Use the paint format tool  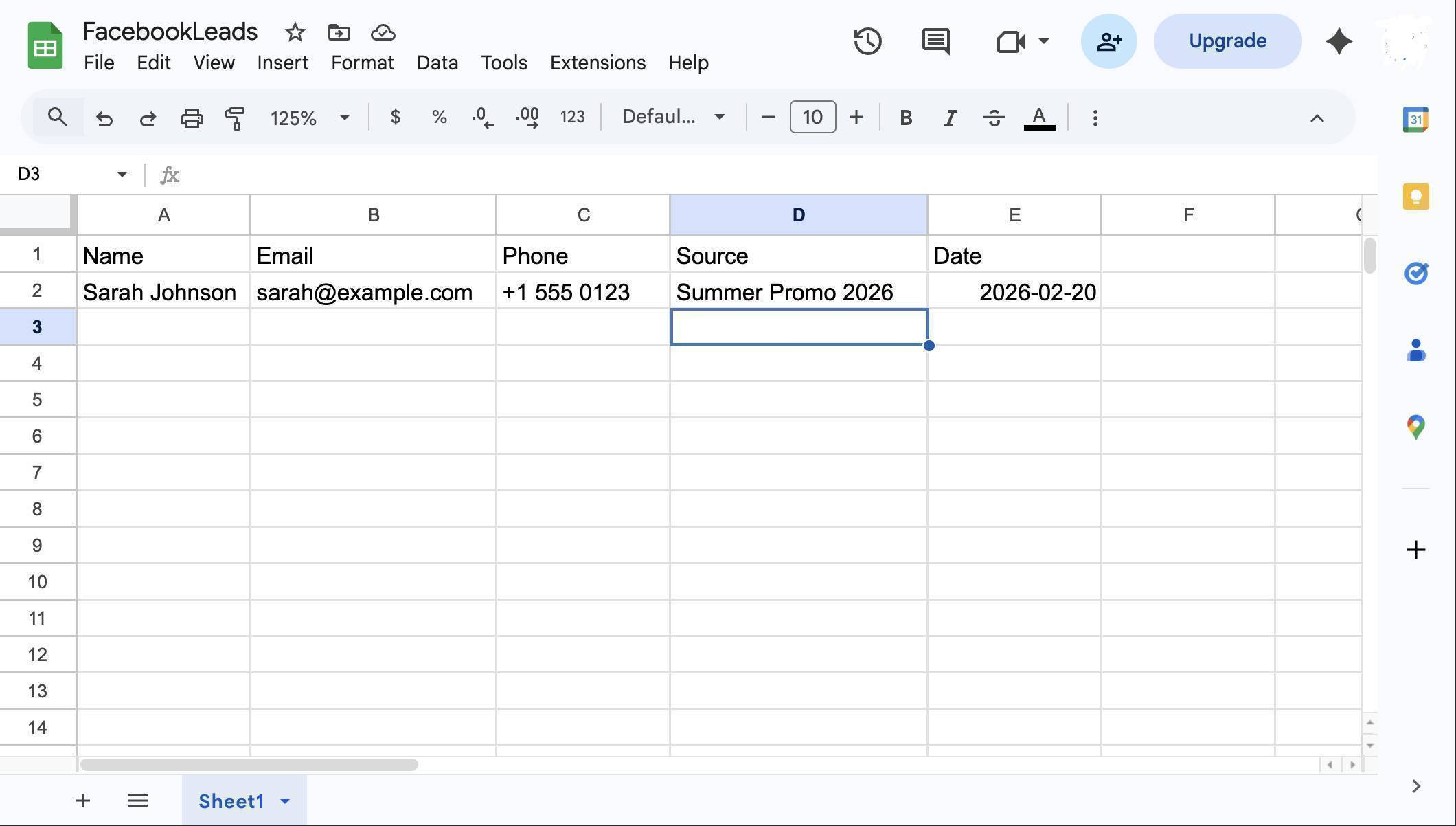pos(235,117)
